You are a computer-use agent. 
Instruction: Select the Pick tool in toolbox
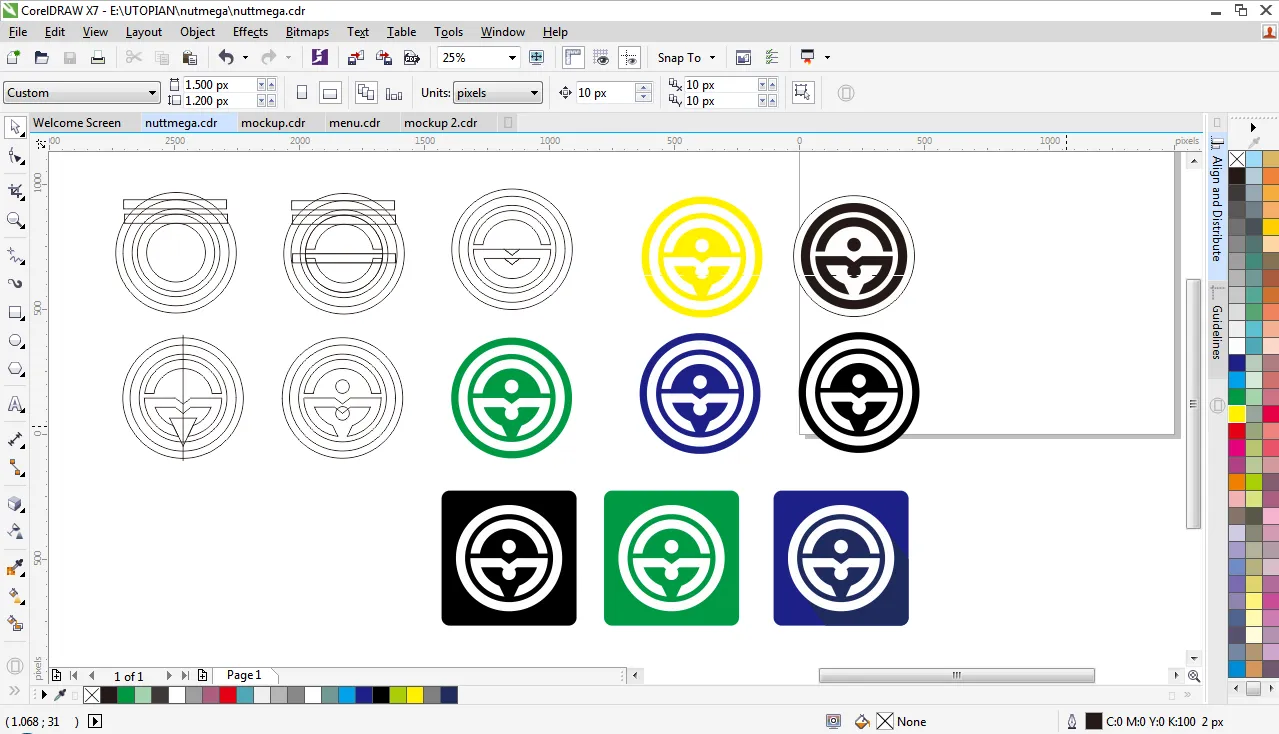15,127
